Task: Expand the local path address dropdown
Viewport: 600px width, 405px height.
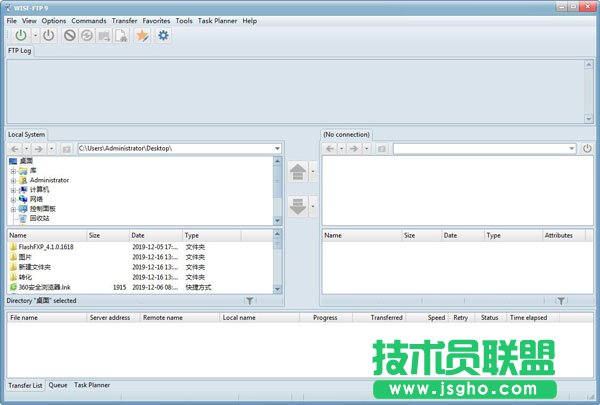Action: click(x=277, y=149)
